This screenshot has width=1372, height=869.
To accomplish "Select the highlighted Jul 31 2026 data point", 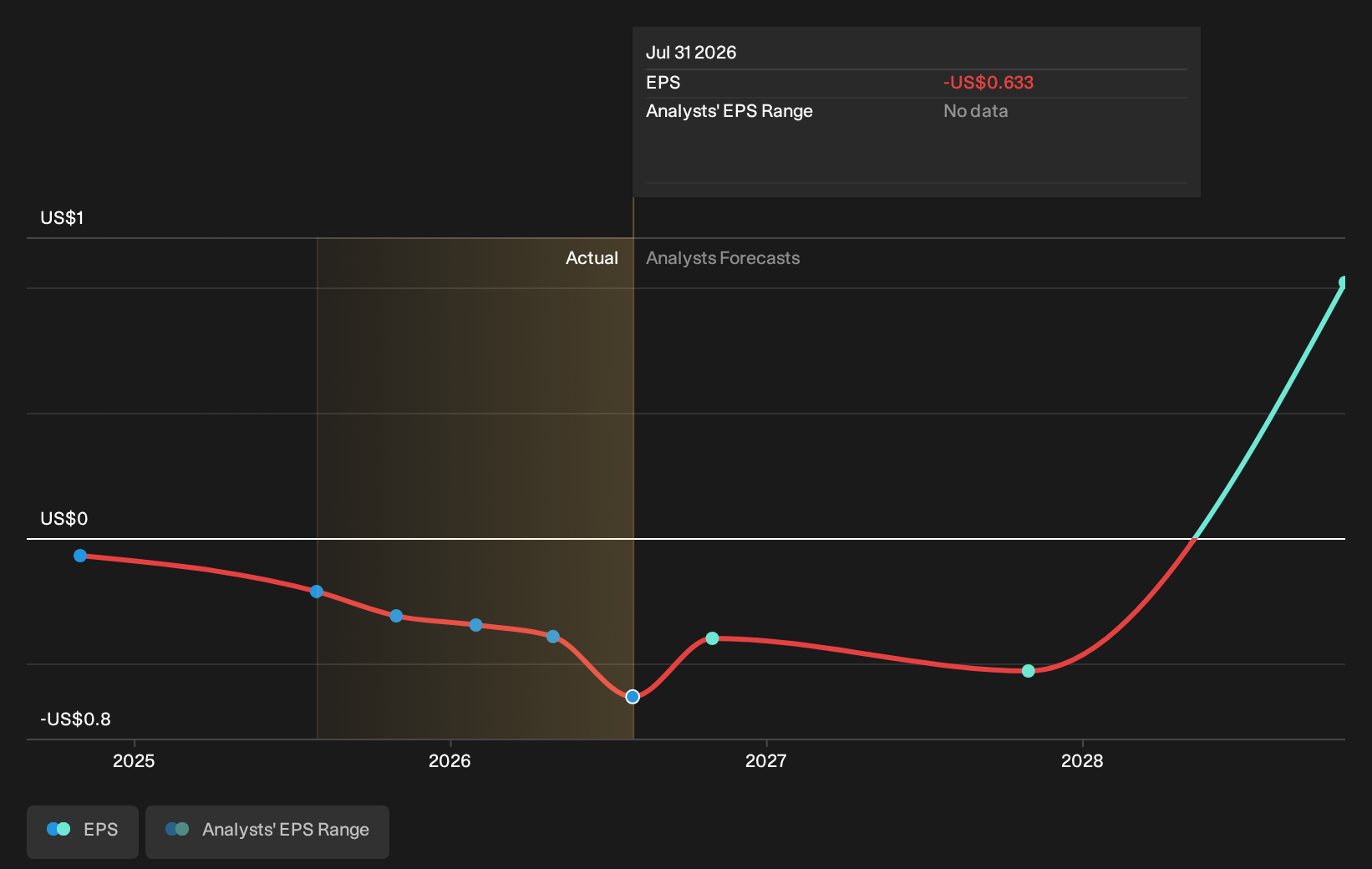I will coord(633,696).
